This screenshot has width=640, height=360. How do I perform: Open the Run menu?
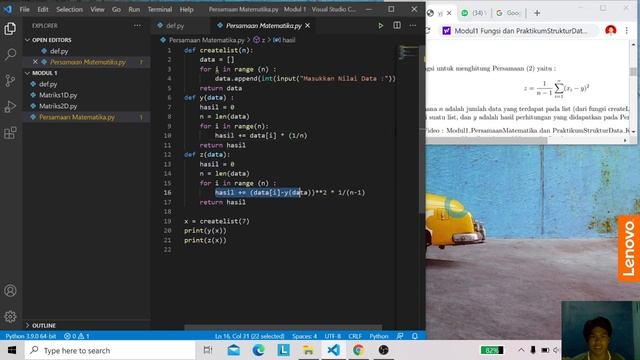click(x=134, y=9)
